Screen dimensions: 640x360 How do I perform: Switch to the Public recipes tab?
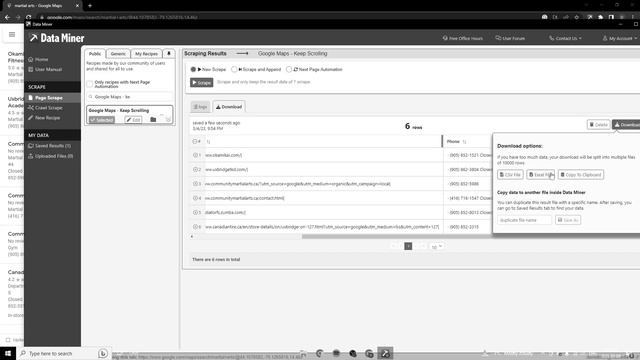95,54
